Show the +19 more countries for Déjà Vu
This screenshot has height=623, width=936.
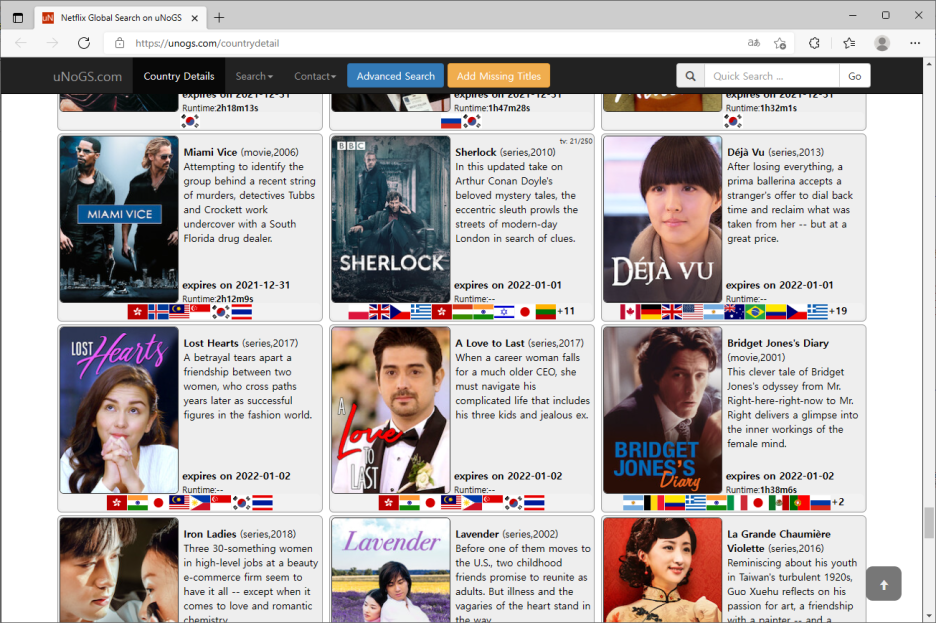pos(838,311)
